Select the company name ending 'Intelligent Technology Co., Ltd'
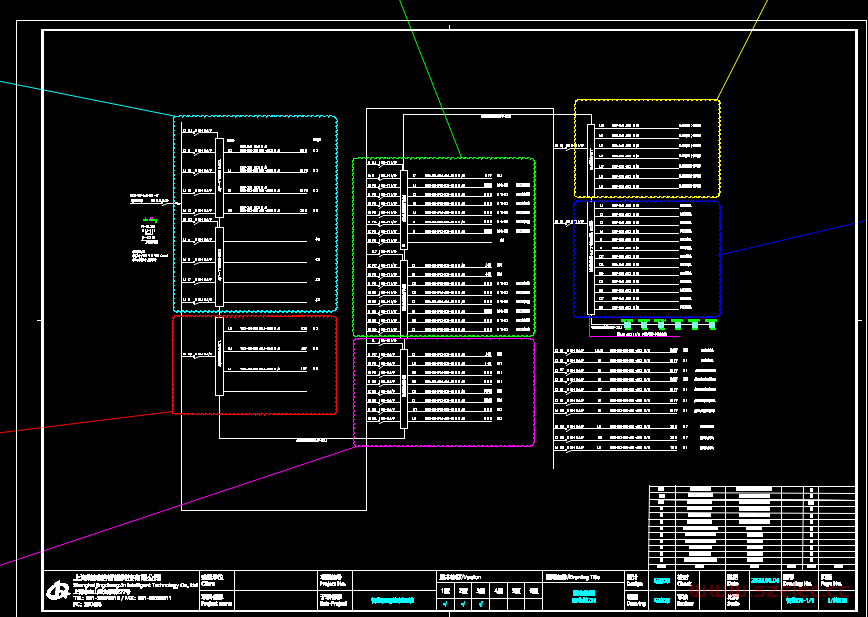 [x=135, y=585]
